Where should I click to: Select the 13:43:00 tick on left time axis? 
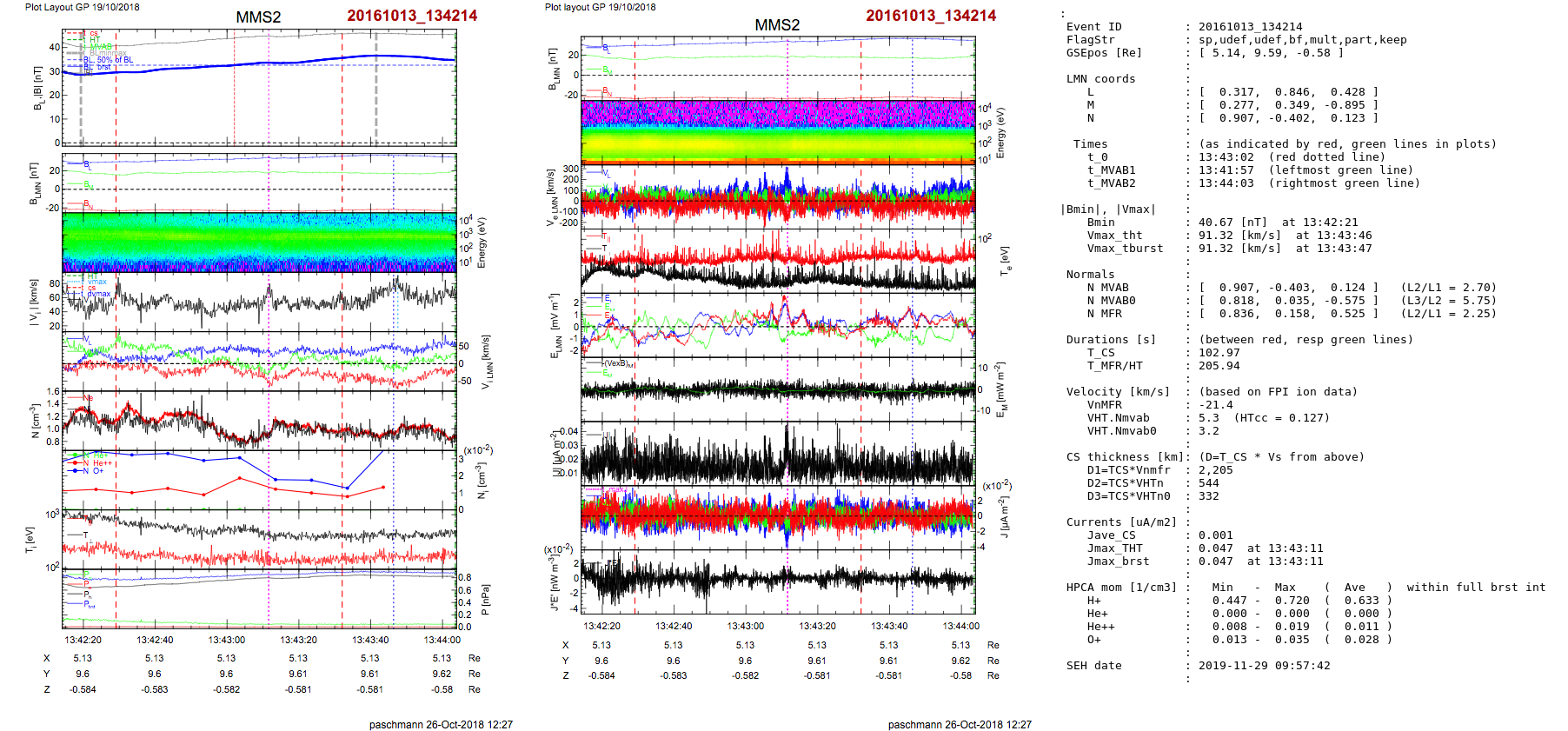[x=226, y=640]
